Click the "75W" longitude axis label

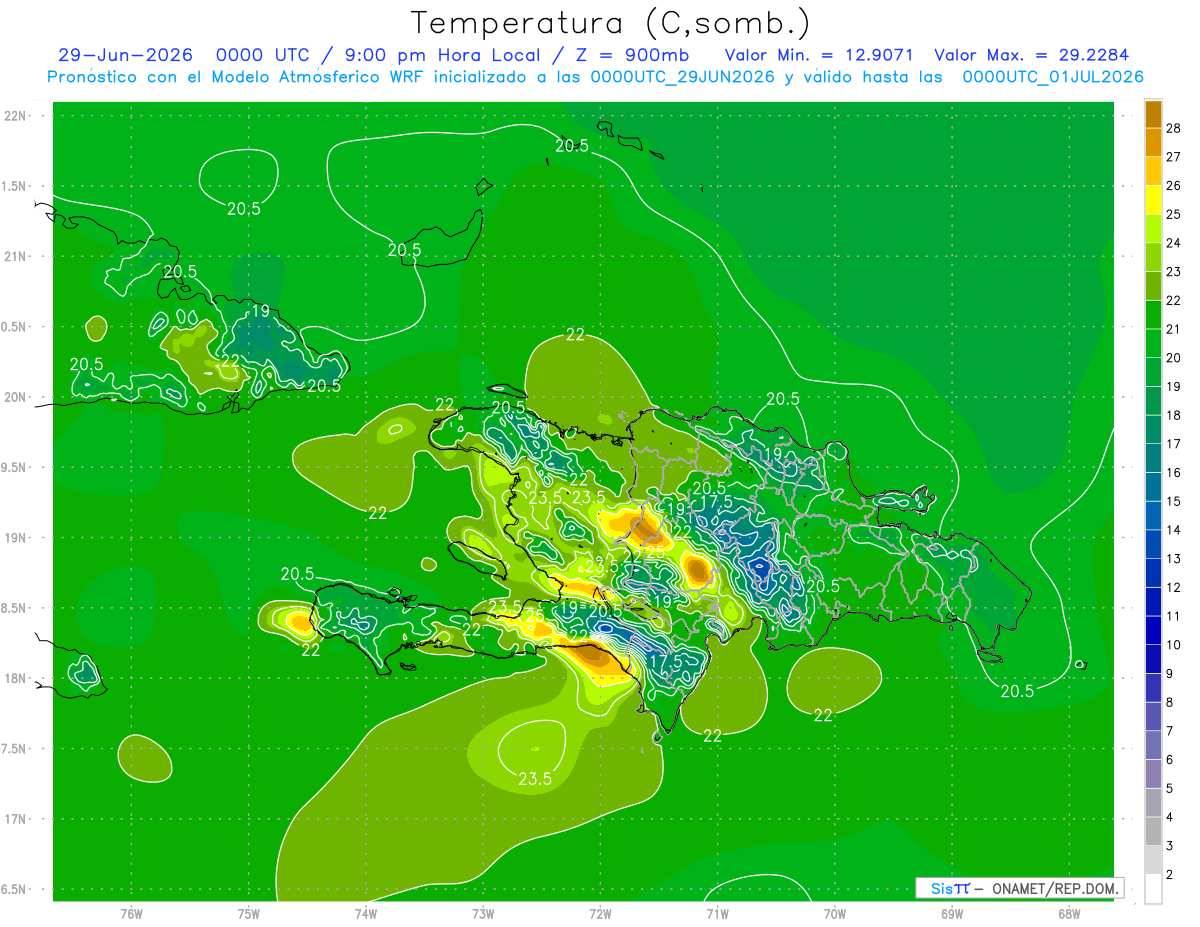point(249,914)
